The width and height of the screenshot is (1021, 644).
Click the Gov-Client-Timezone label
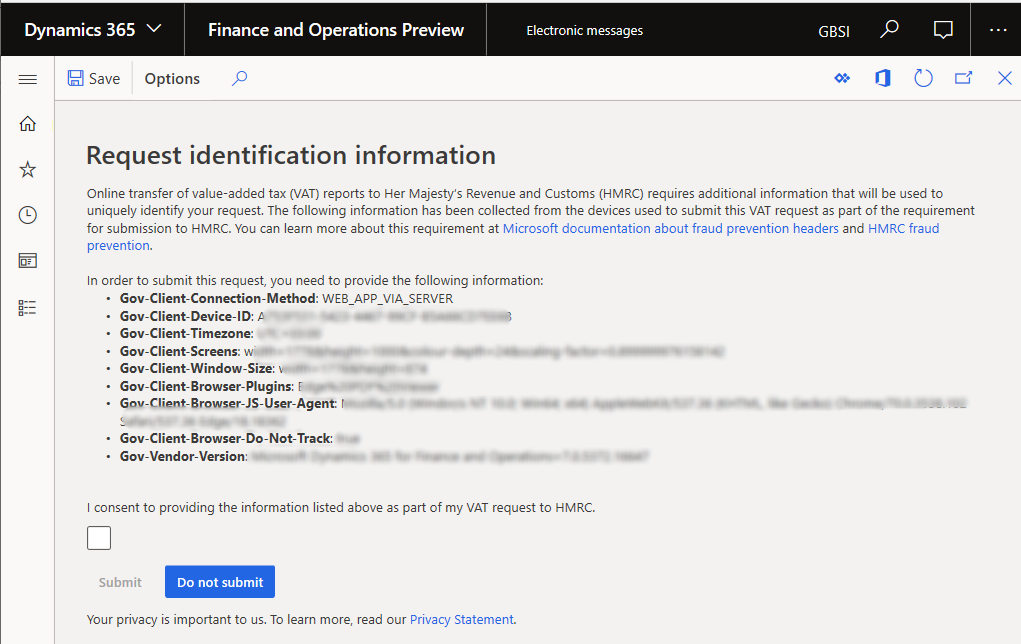(x=186, y=333)
